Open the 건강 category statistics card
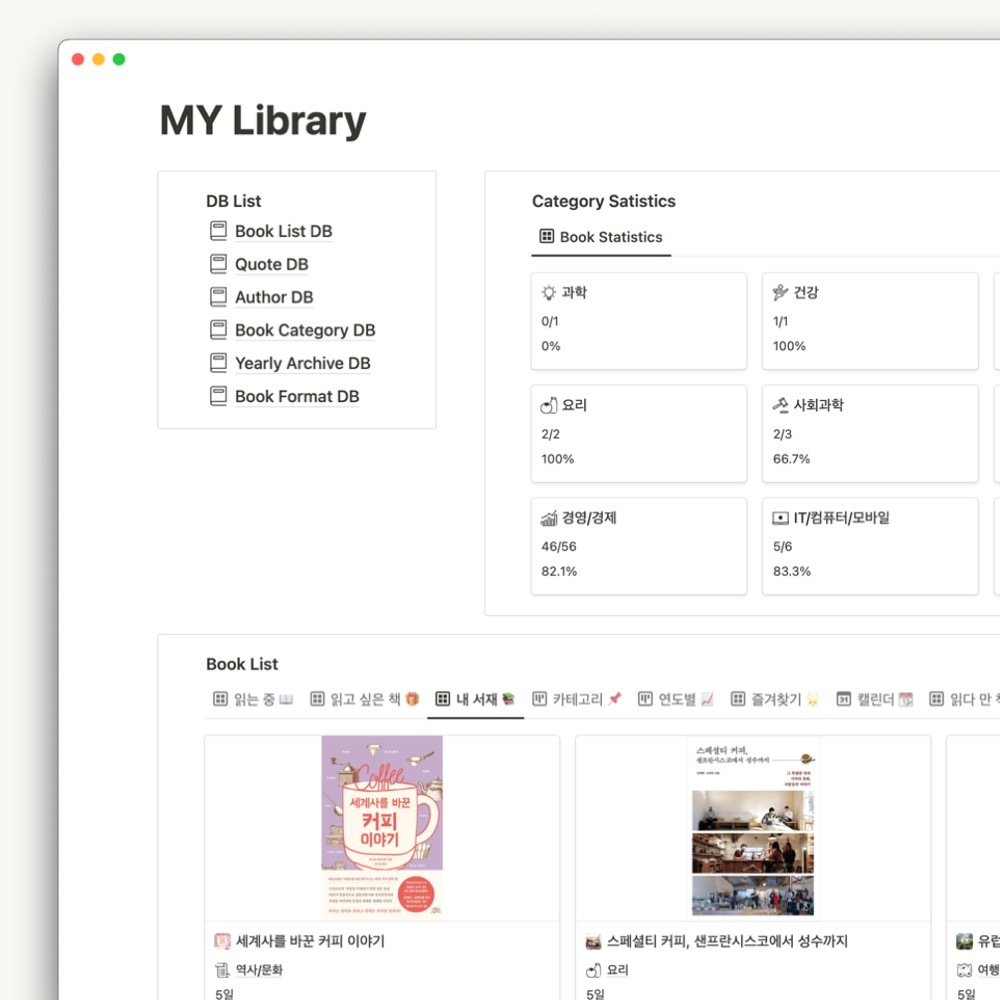The image size is (1000, 1000). pos(870,321)
